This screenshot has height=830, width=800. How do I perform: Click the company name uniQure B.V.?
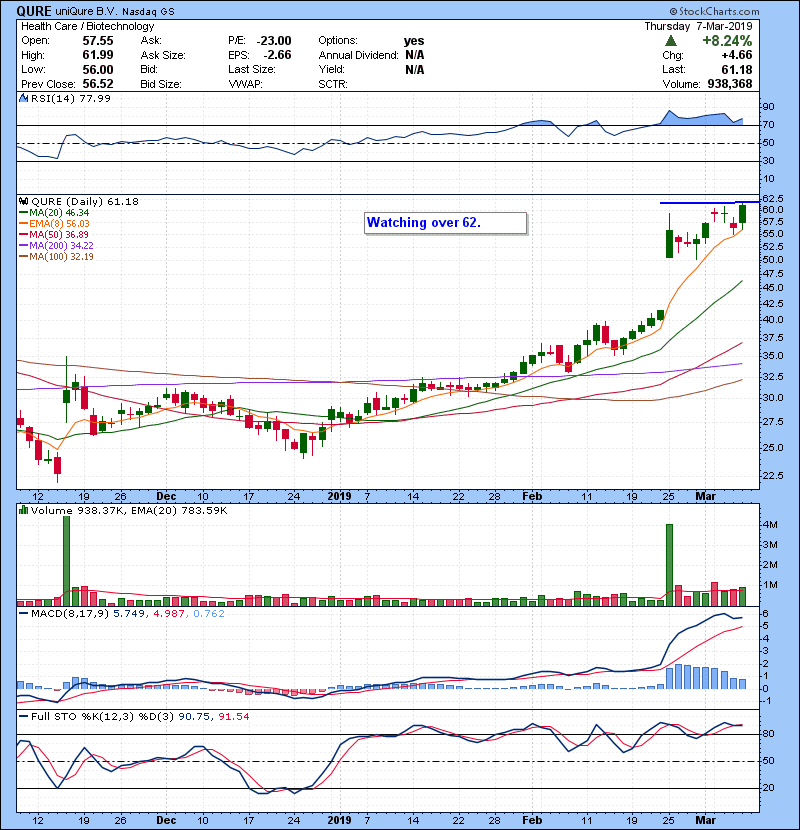(86, 11)
